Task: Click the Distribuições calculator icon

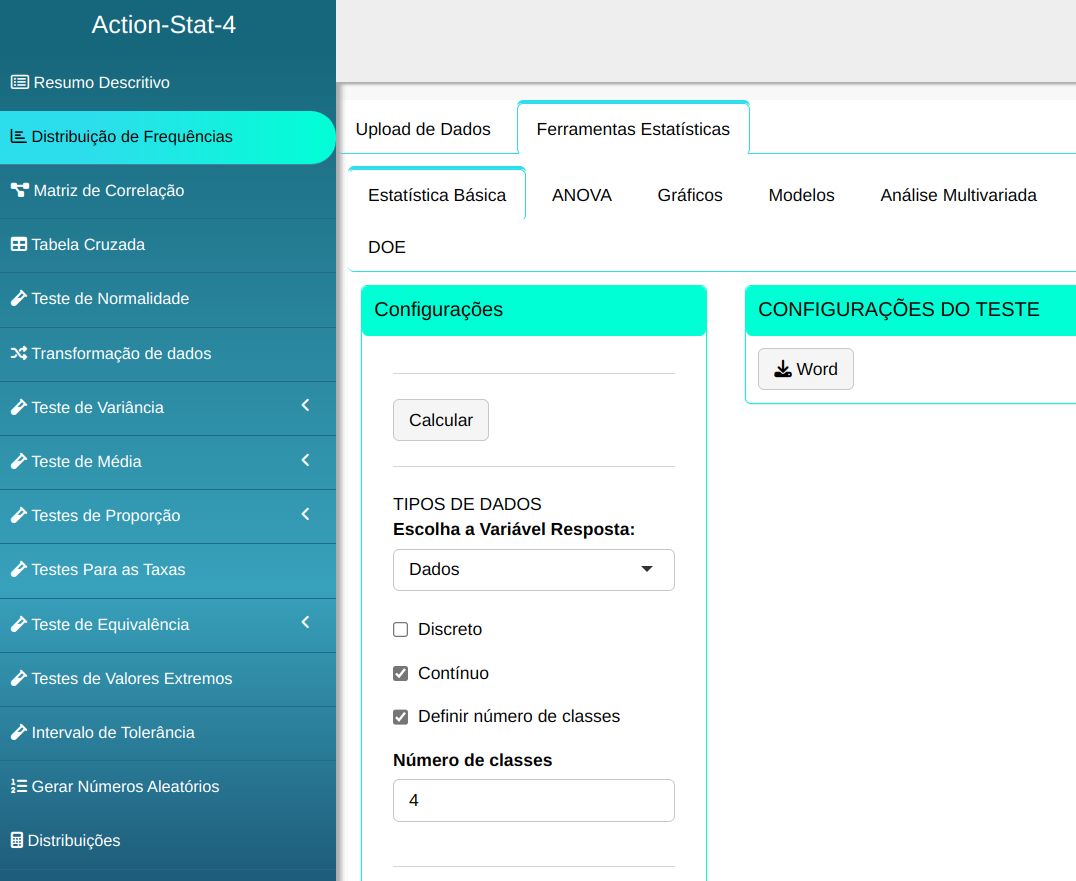Action: 16,840
